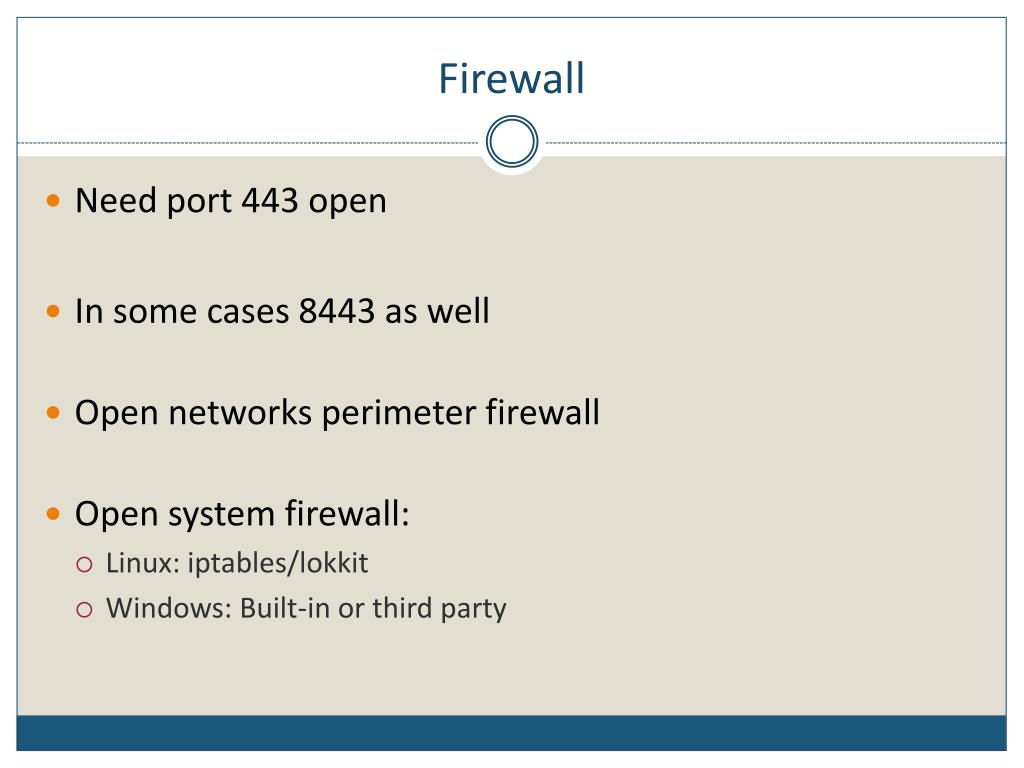The height and width of the screenshot is (768, 1024).
Task: Click the circle ornament below the title
Action: click(512, 141)
